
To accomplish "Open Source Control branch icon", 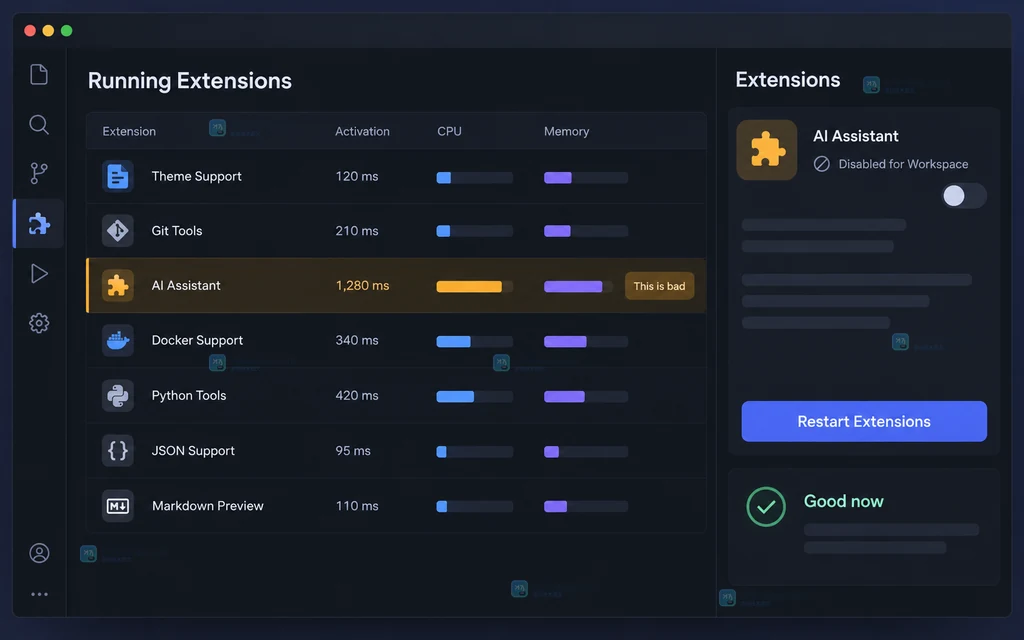I will [x=39, y=173].
